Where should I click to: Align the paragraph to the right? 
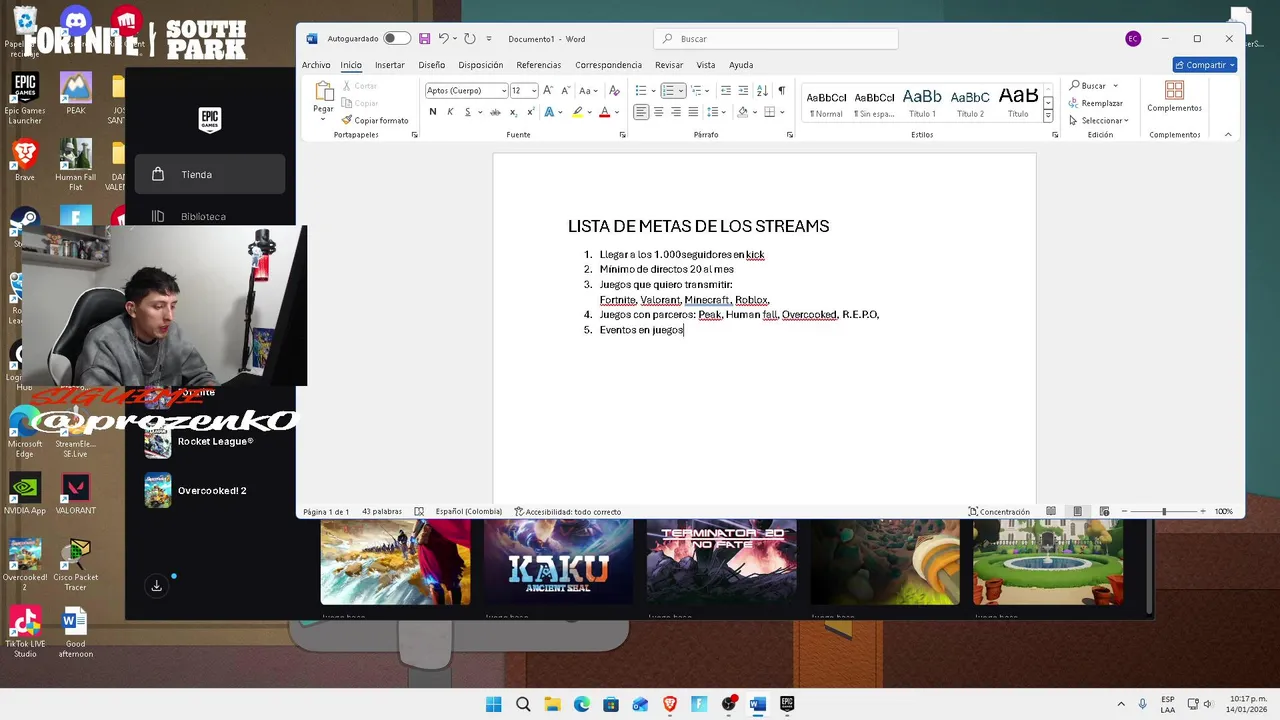(676, 112)
